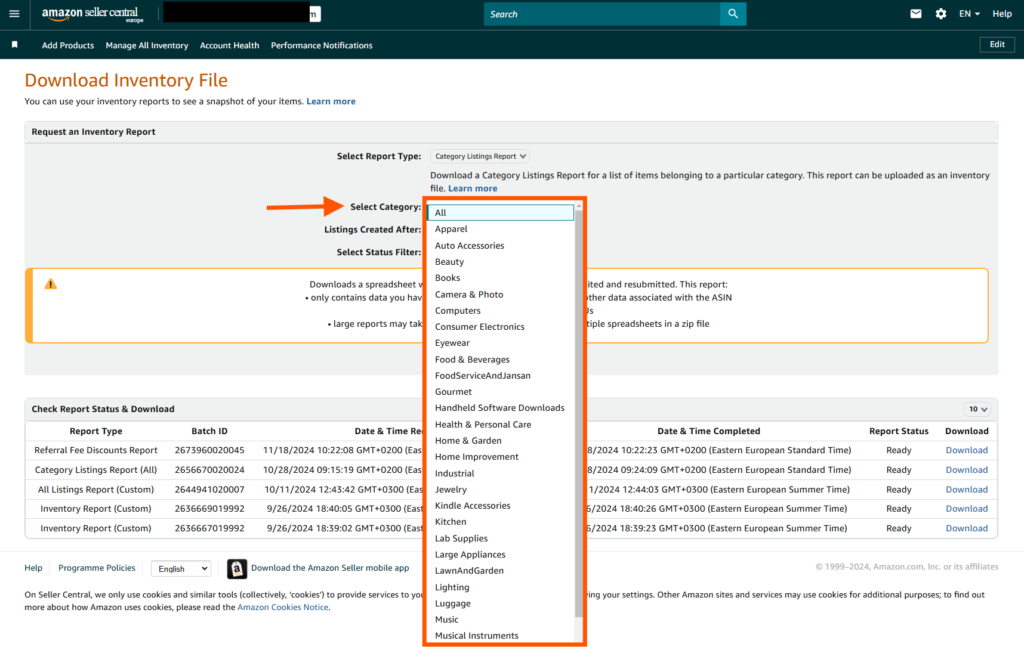
Task: Download the All Listings Report (Custom)
Action: (967, 490)
